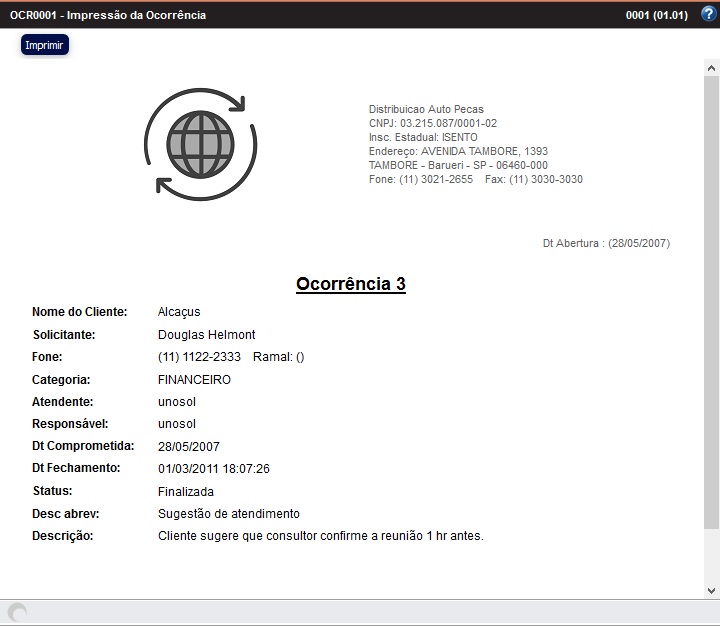
Task: Click the loading spinner icon in status bar
Action: pos(17,613)
